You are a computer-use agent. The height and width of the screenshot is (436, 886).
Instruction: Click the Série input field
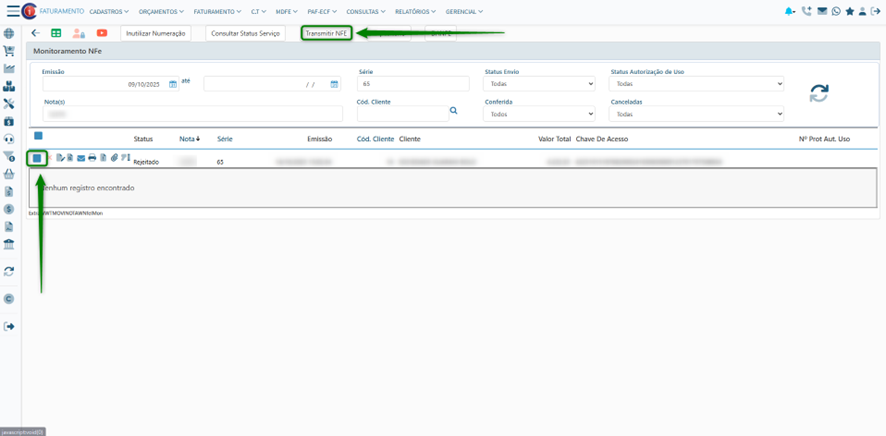pos(412,84)
